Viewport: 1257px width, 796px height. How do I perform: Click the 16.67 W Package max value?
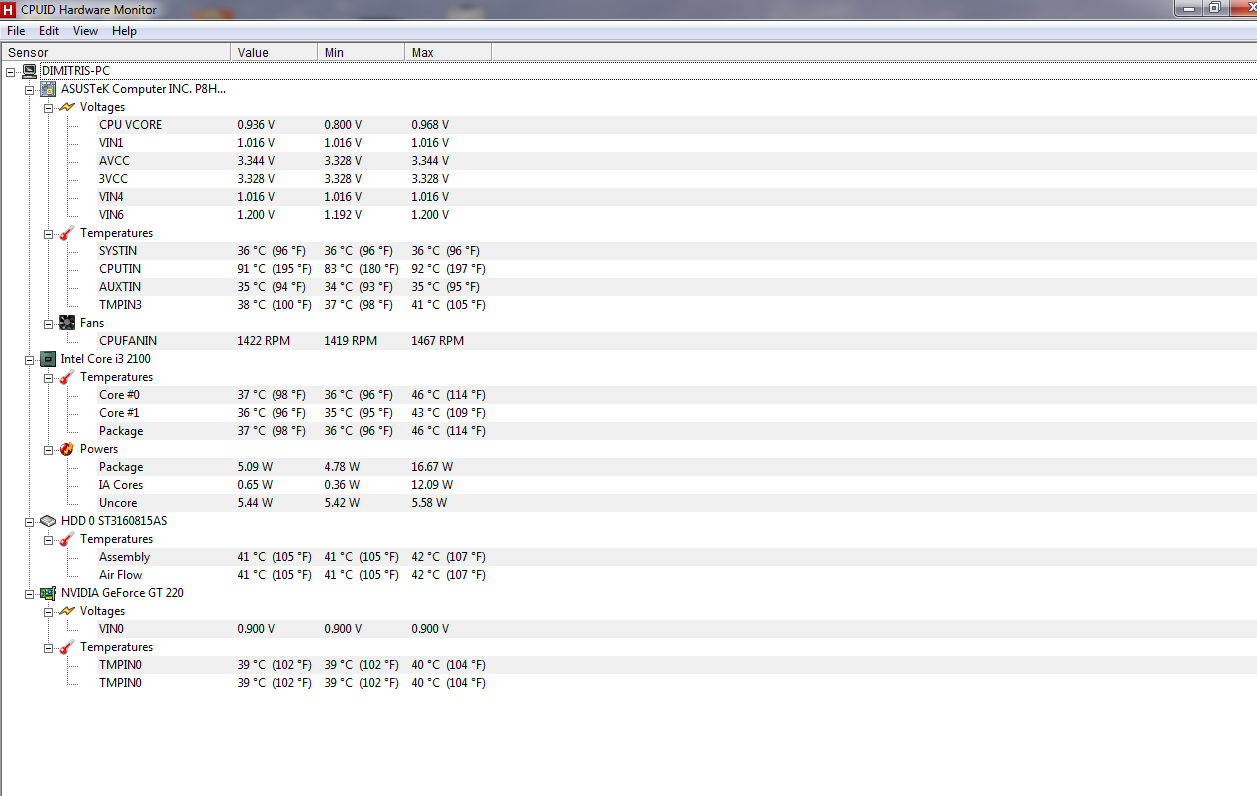432,467
